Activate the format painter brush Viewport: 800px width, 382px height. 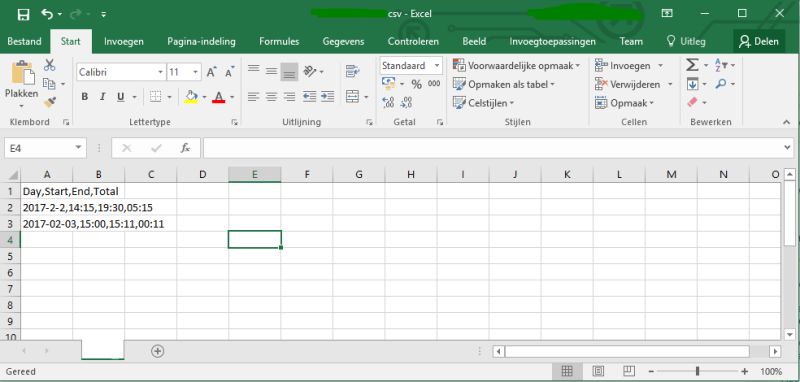[x=49, y=103]
